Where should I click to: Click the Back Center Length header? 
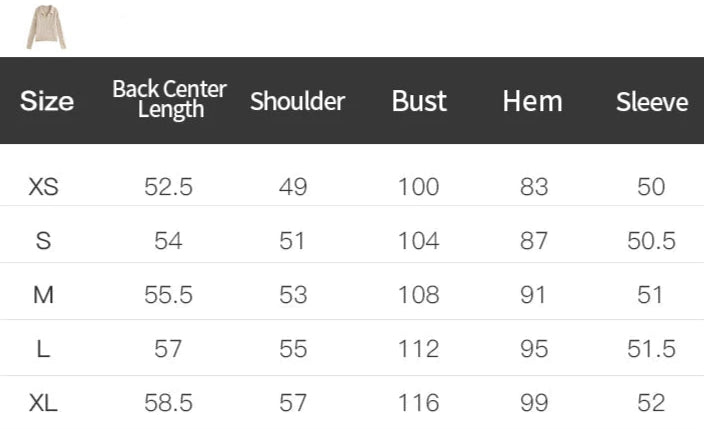click(x=169, y=100)
